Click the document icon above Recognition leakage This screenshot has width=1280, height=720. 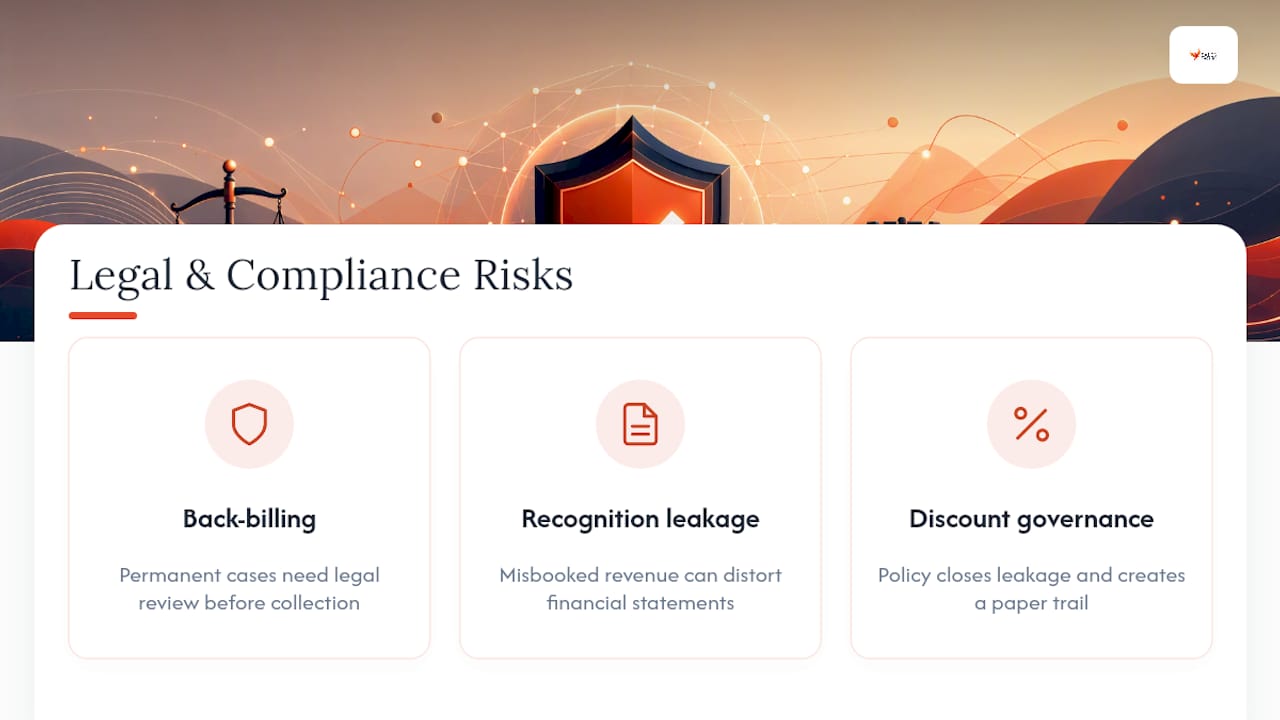640,424
